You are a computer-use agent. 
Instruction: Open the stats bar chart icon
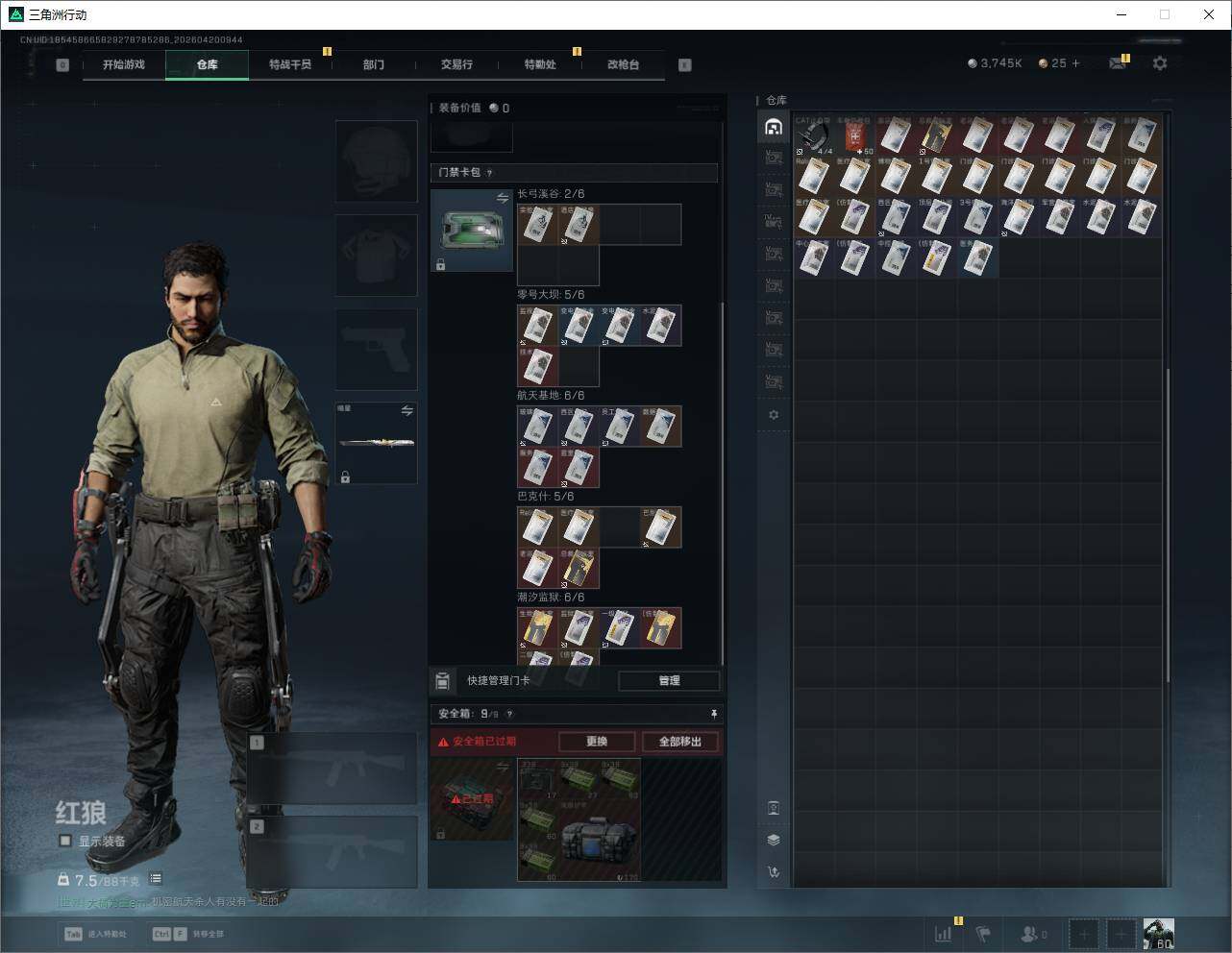pyautogui.click(x=944, y=933)
